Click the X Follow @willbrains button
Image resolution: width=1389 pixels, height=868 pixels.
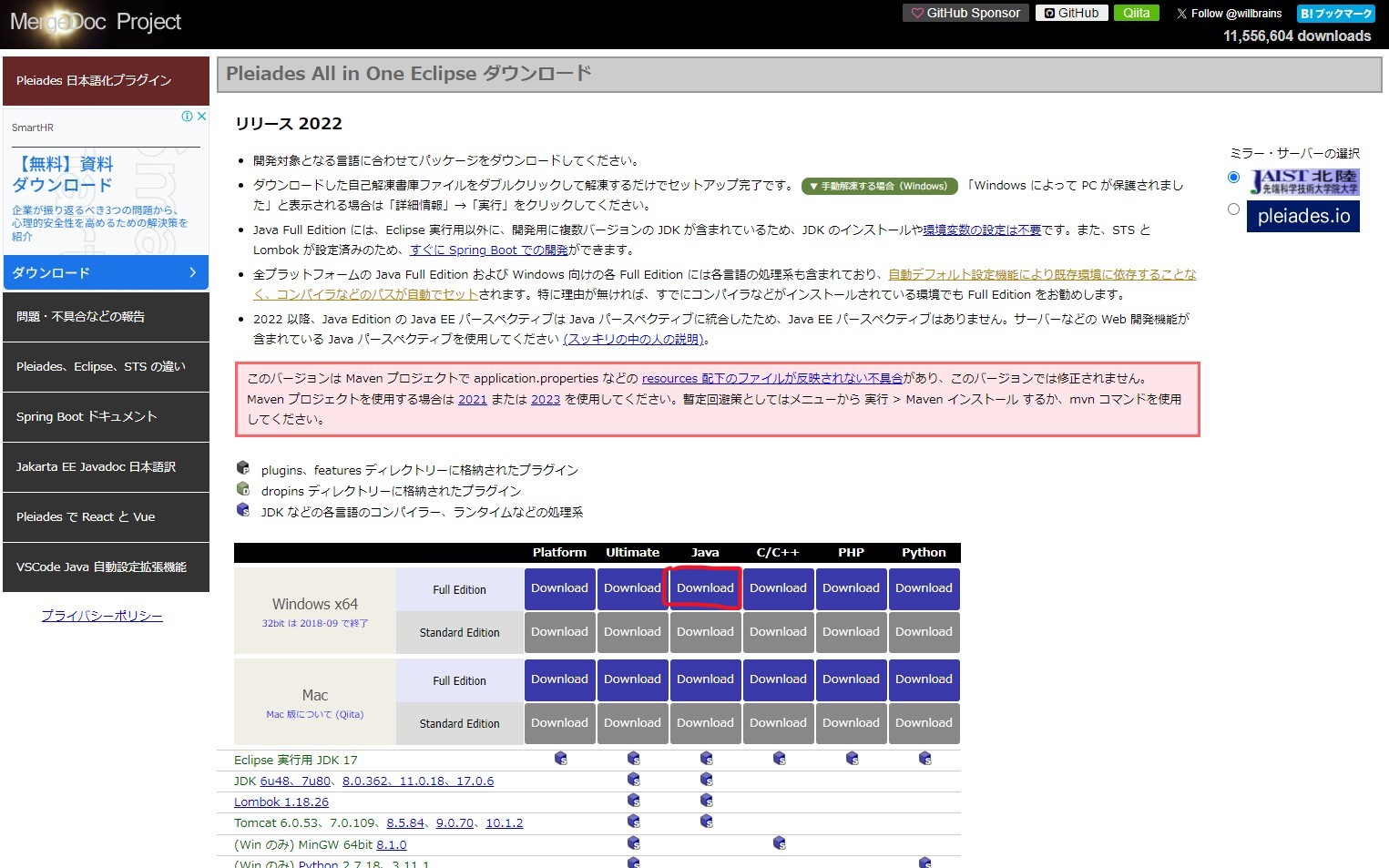tap(1229, 14)
